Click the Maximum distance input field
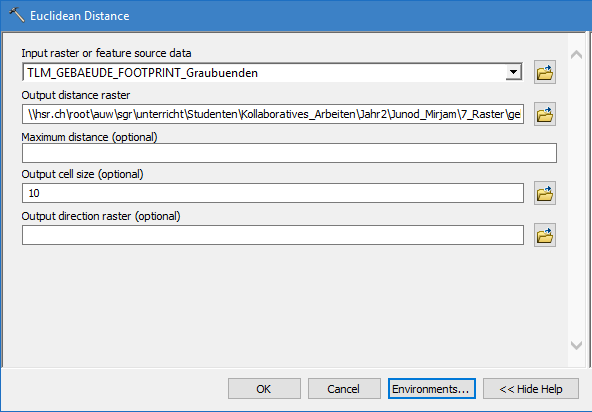This screenshot has height=412, width=592. pyautogui.click(x=289, y=153)
